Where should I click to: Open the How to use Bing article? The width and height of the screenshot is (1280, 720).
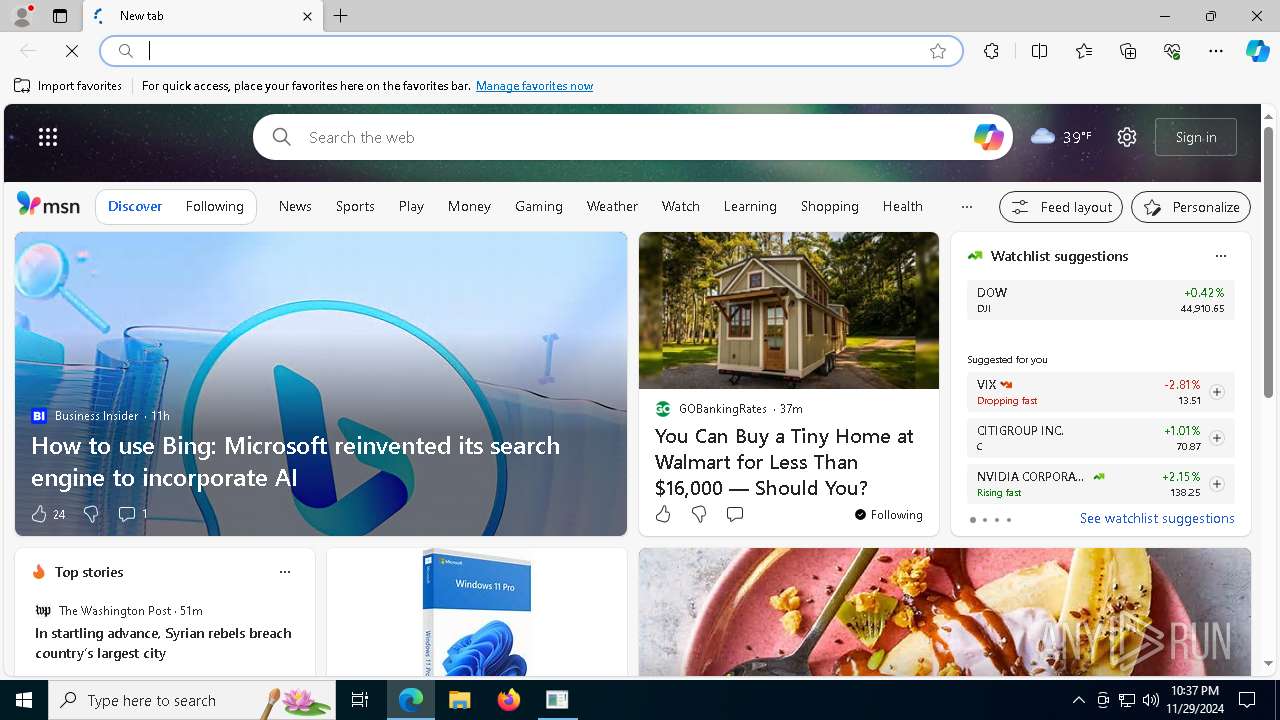click(x=295, y=461)
